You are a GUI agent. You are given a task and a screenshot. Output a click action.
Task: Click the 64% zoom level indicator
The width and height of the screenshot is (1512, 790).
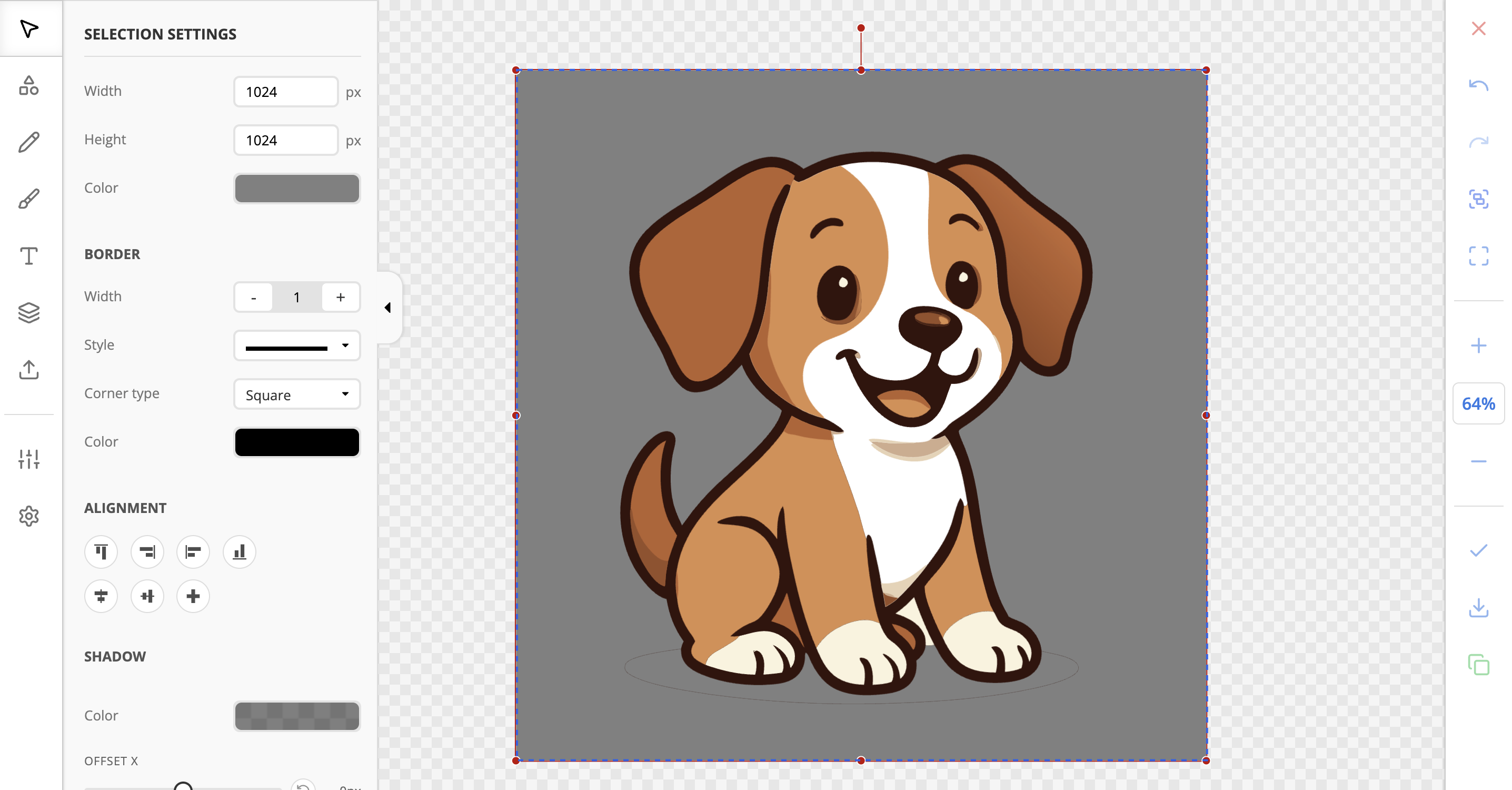[x=1478, y=403]
